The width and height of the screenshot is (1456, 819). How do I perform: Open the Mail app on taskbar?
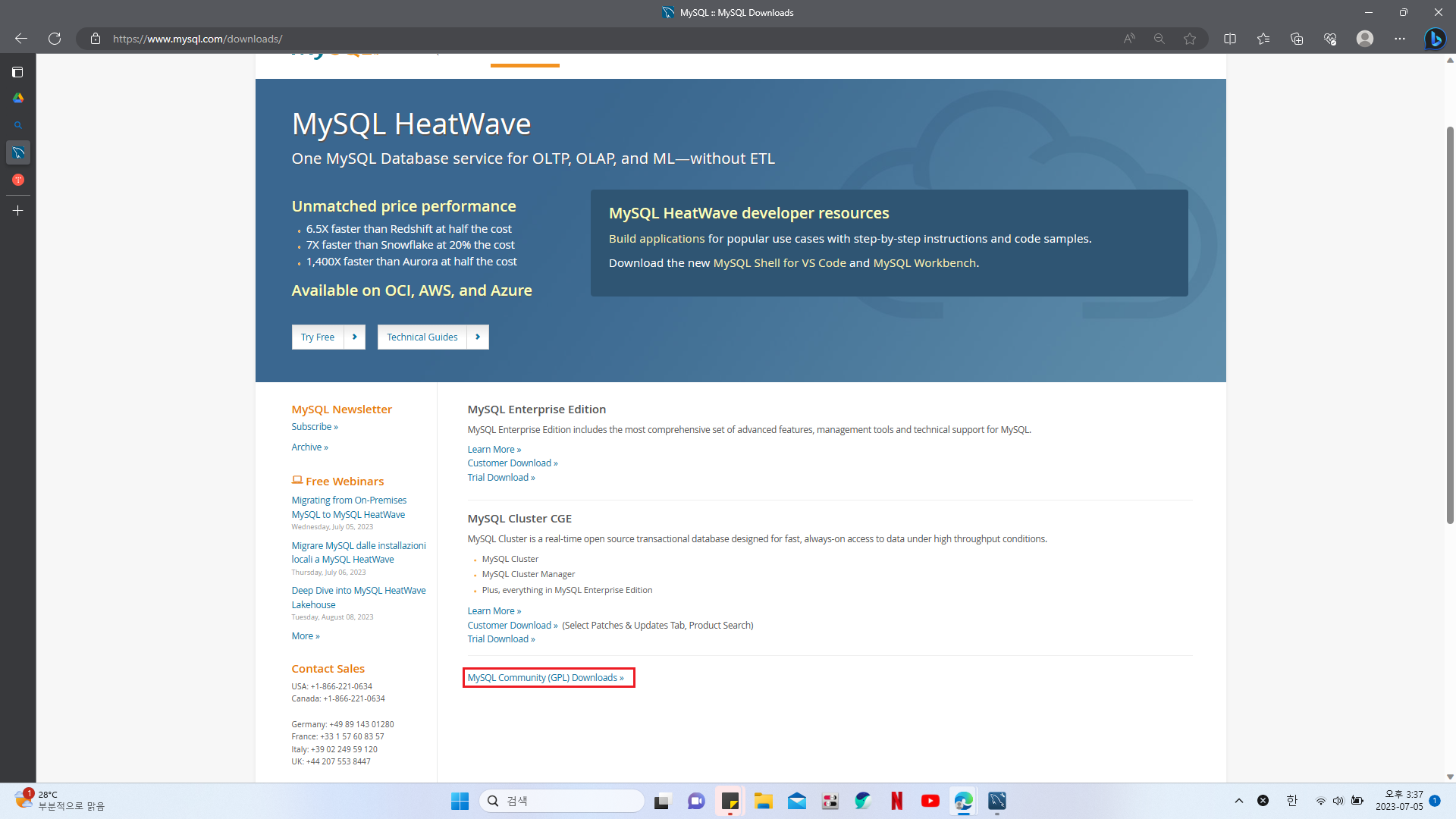[x=796, y=801]
